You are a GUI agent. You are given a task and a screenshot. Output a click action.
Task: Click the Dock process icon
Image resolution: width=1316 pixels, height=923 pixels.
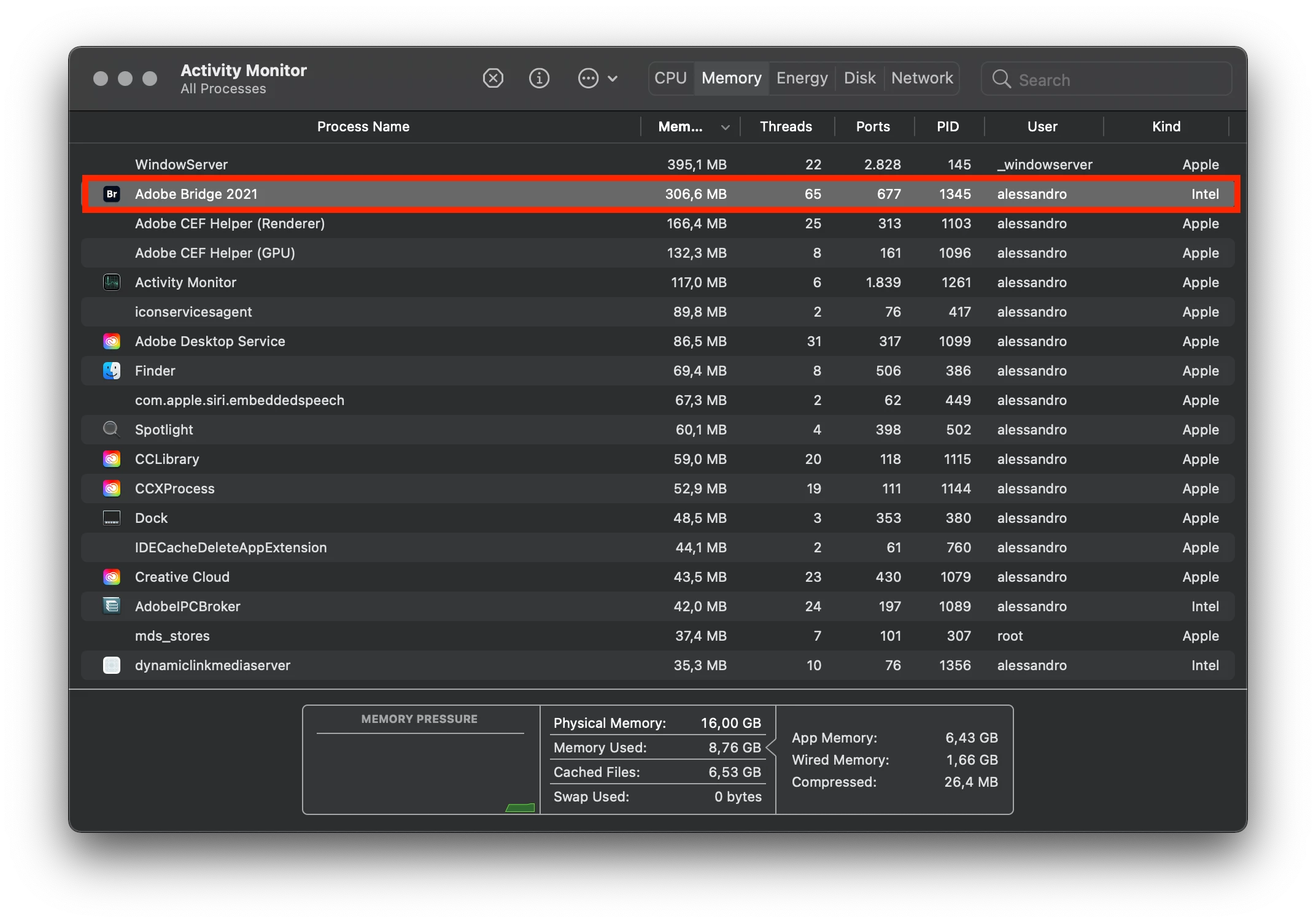tap(112, 518)
